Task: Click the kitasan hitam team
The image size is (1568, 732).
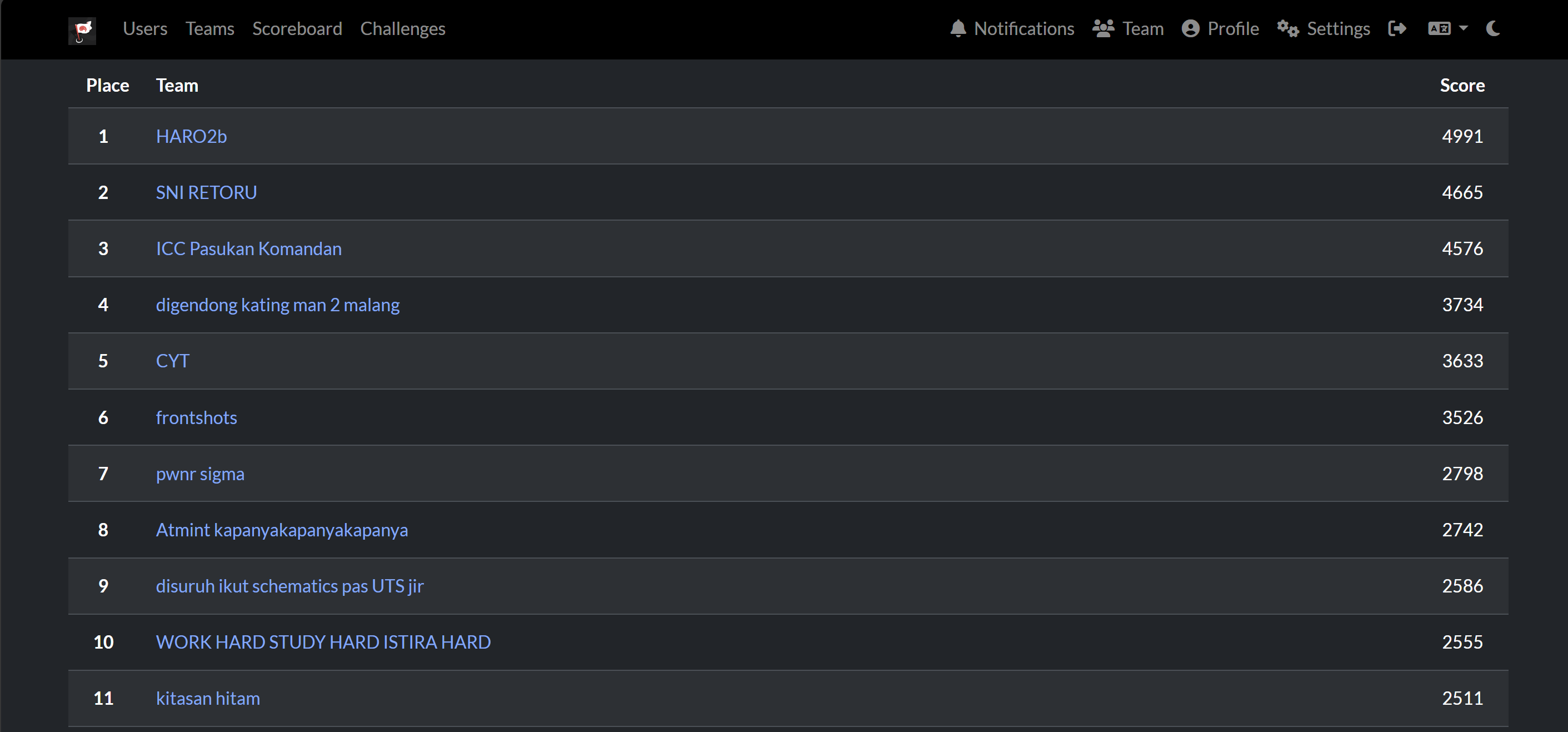Action: [208, 698]
